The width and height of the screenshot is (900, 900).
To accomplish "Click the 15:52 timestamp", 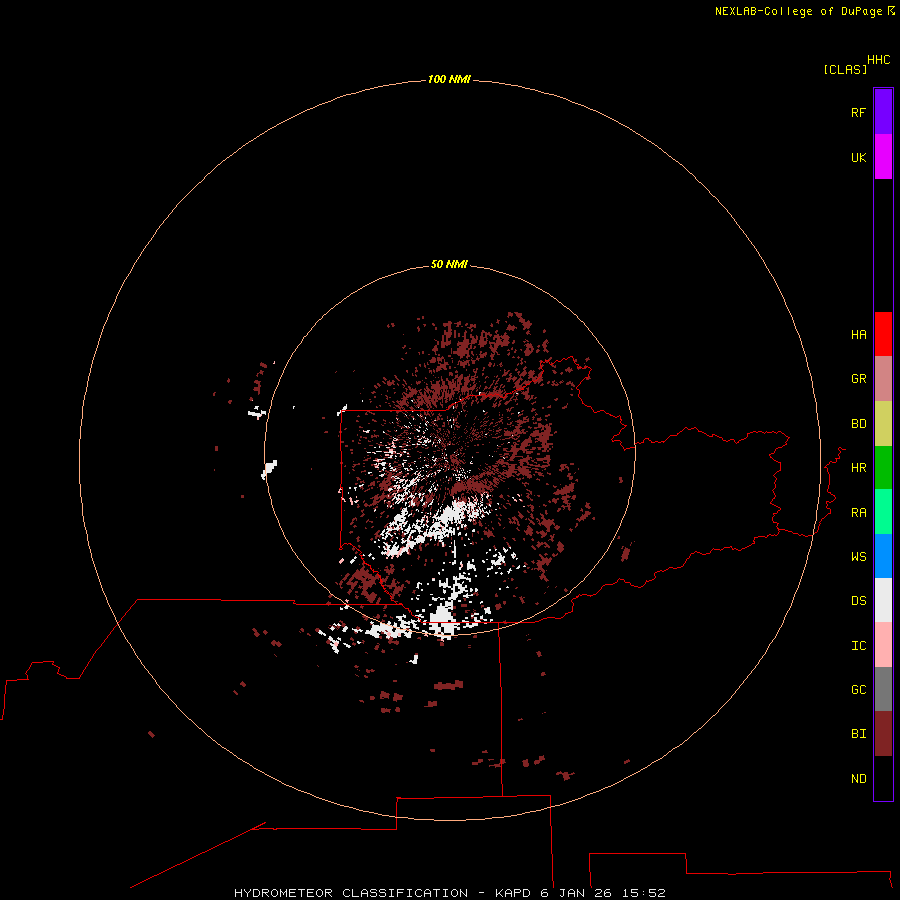I will point(643,893).
